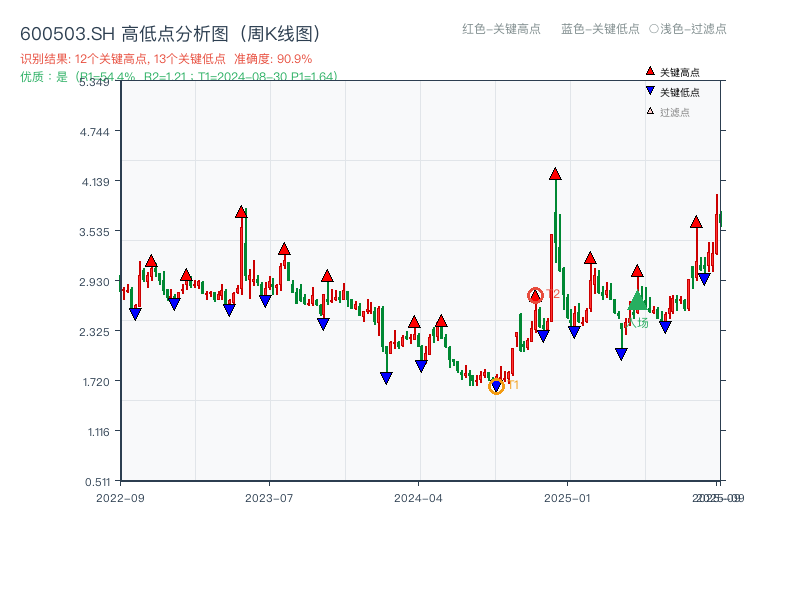Click the highest red triangle near the 2025-01 peak
Viewport: 800px width, 600px height.
[x=555, y=175]
